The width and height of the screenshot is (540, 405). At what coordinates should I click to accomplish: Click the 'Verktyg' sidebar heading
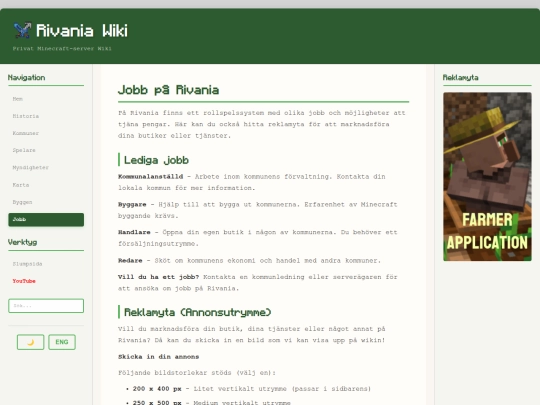22,242
